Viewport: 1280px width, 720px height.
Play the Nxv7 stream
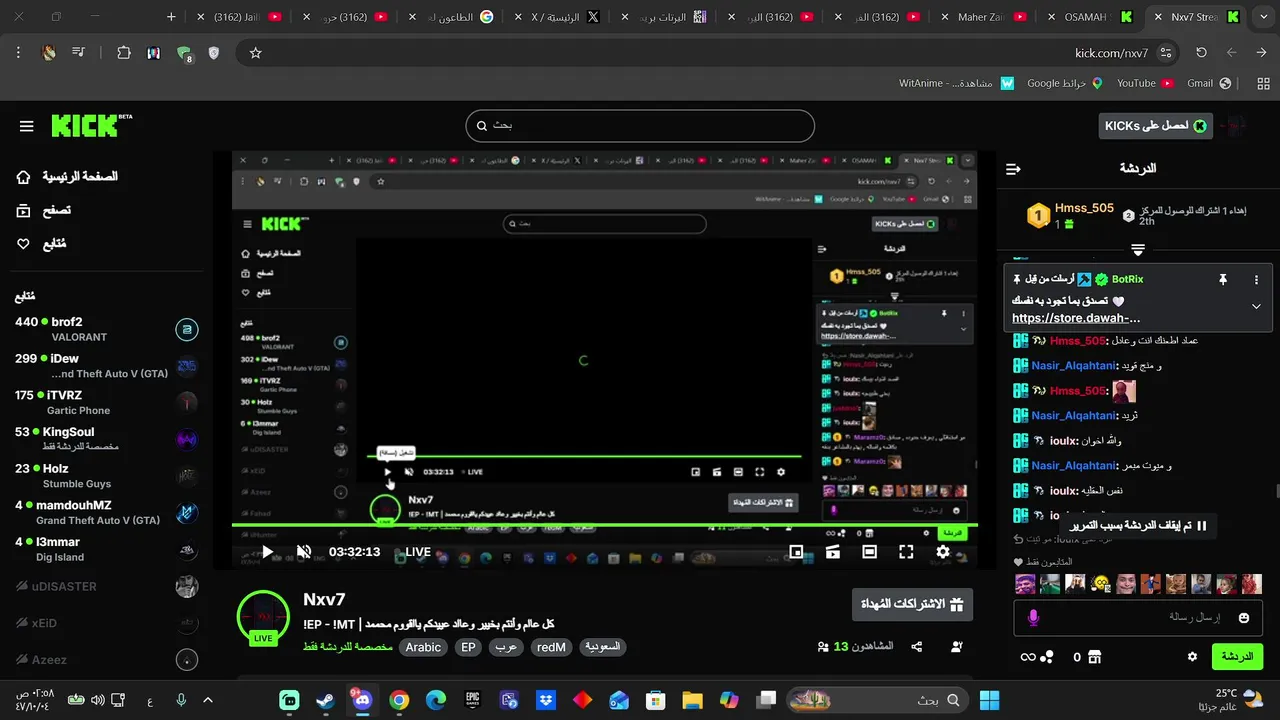pos(267,552)
